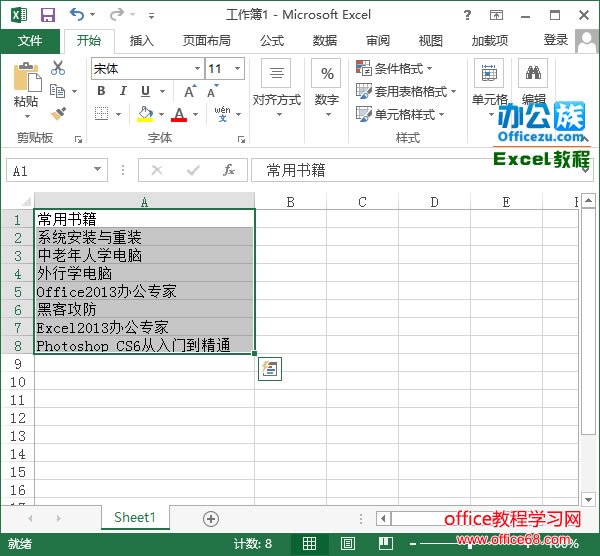Click the Increase Font Size icon
This screenshot has height=556, width=600.
tap(190, 91)
